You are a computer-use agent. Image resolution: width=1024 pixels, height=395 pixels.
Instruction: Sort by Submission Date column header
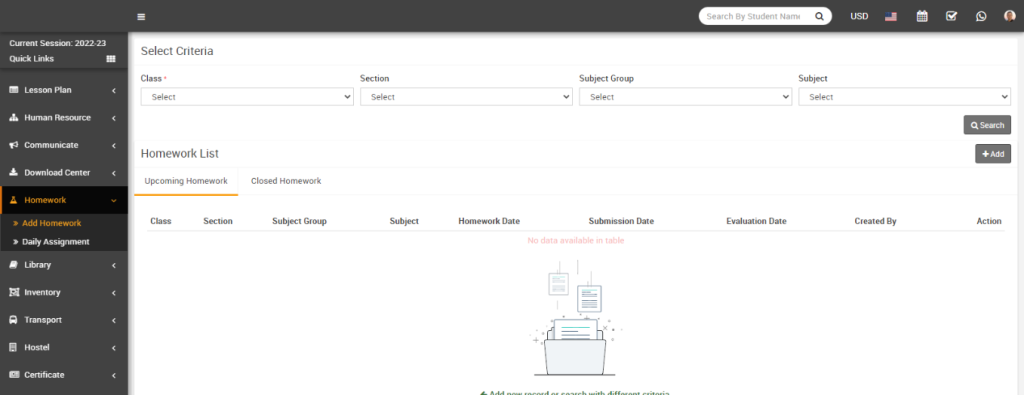pos(621,221)
